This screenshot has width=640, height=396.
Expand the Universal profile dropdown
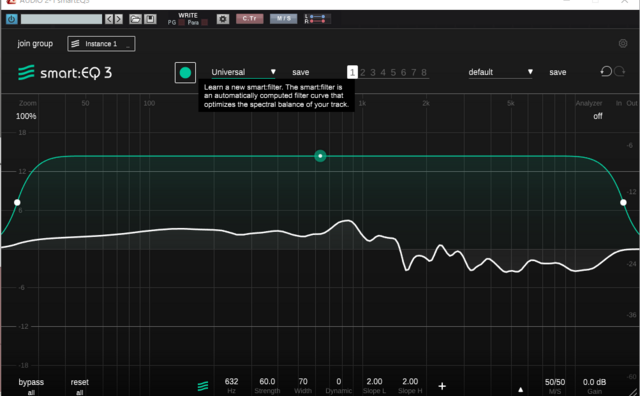[244, 72]
